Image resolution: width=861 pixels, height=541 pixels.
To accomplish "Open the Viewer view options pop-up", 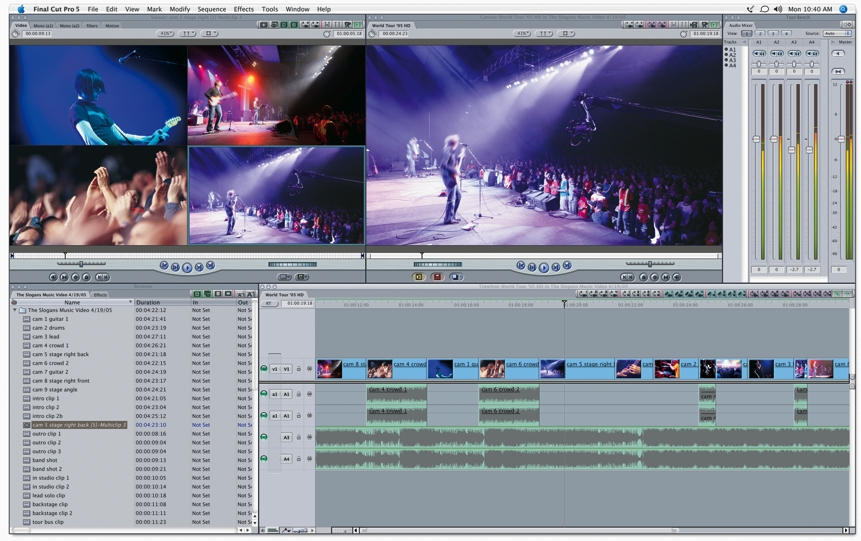I will 209,34.
